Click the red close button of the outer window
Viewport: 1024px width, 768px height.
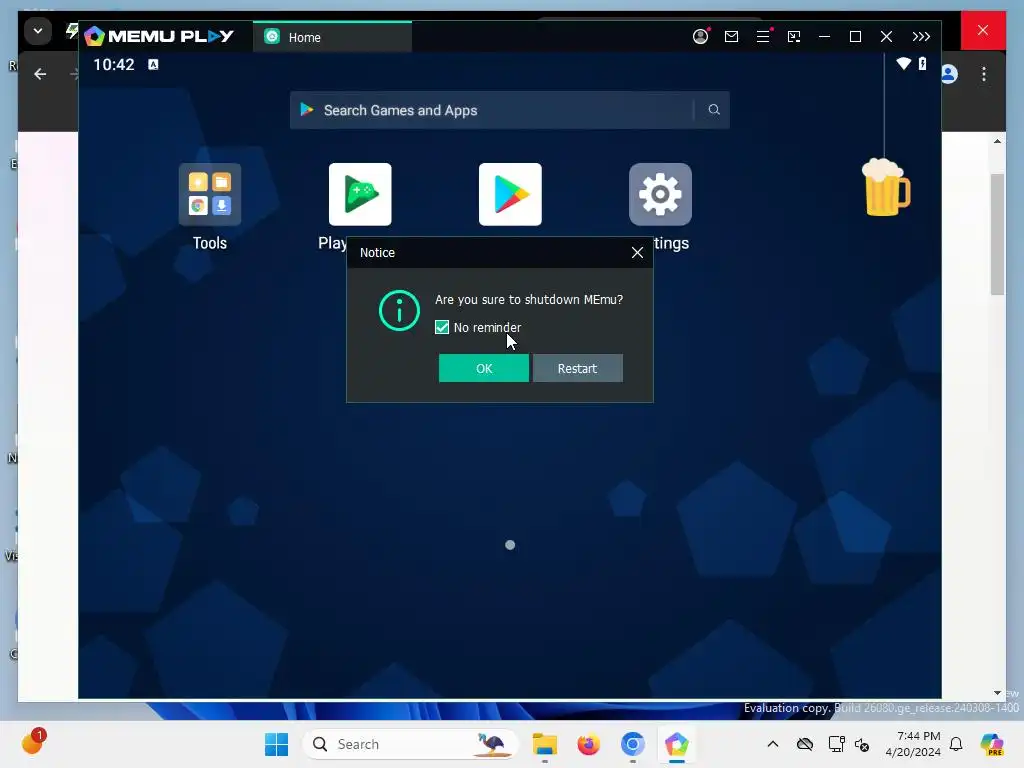point(983,30)
